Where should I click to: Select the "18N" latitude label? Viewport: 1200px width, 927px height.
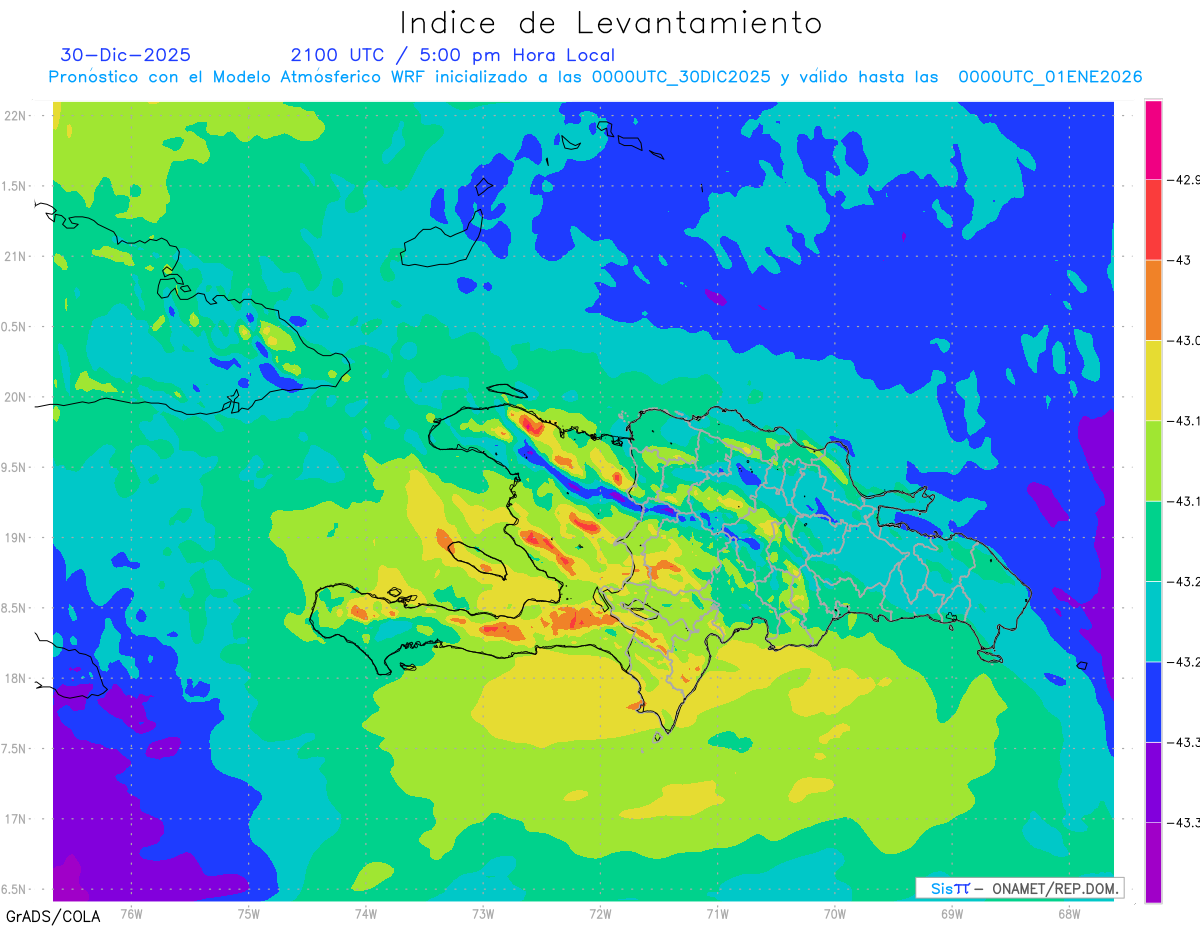pos(16,679)
